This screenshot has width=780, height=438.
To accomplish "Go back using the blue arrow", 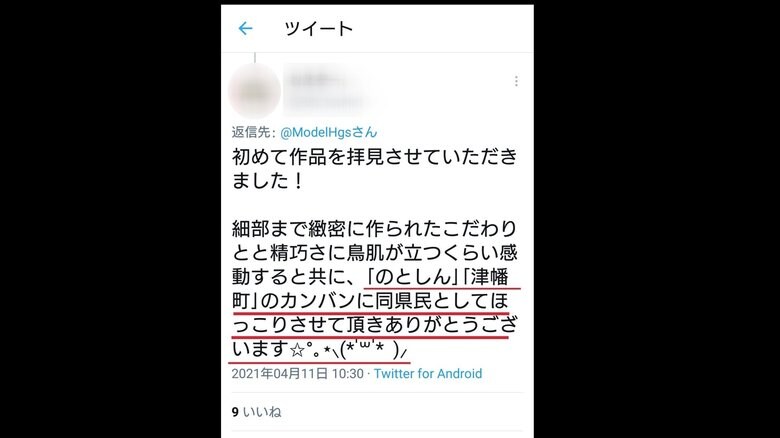I will tap(245, 28).
